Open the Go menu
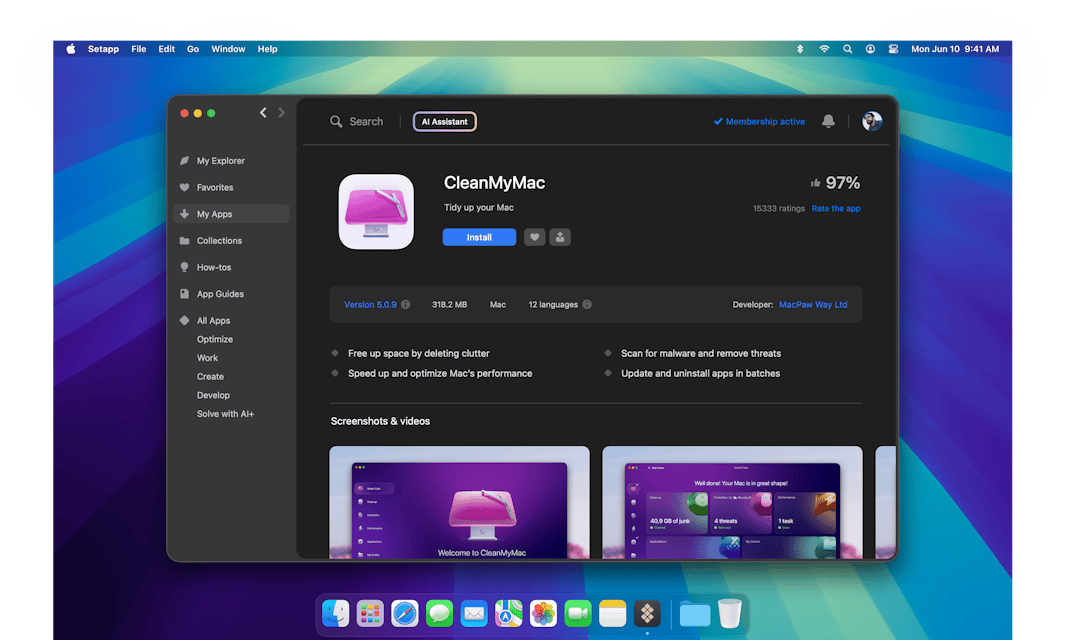Image resolution: width=1065 pixels, height=640 pixels. [x=193, y=49]
